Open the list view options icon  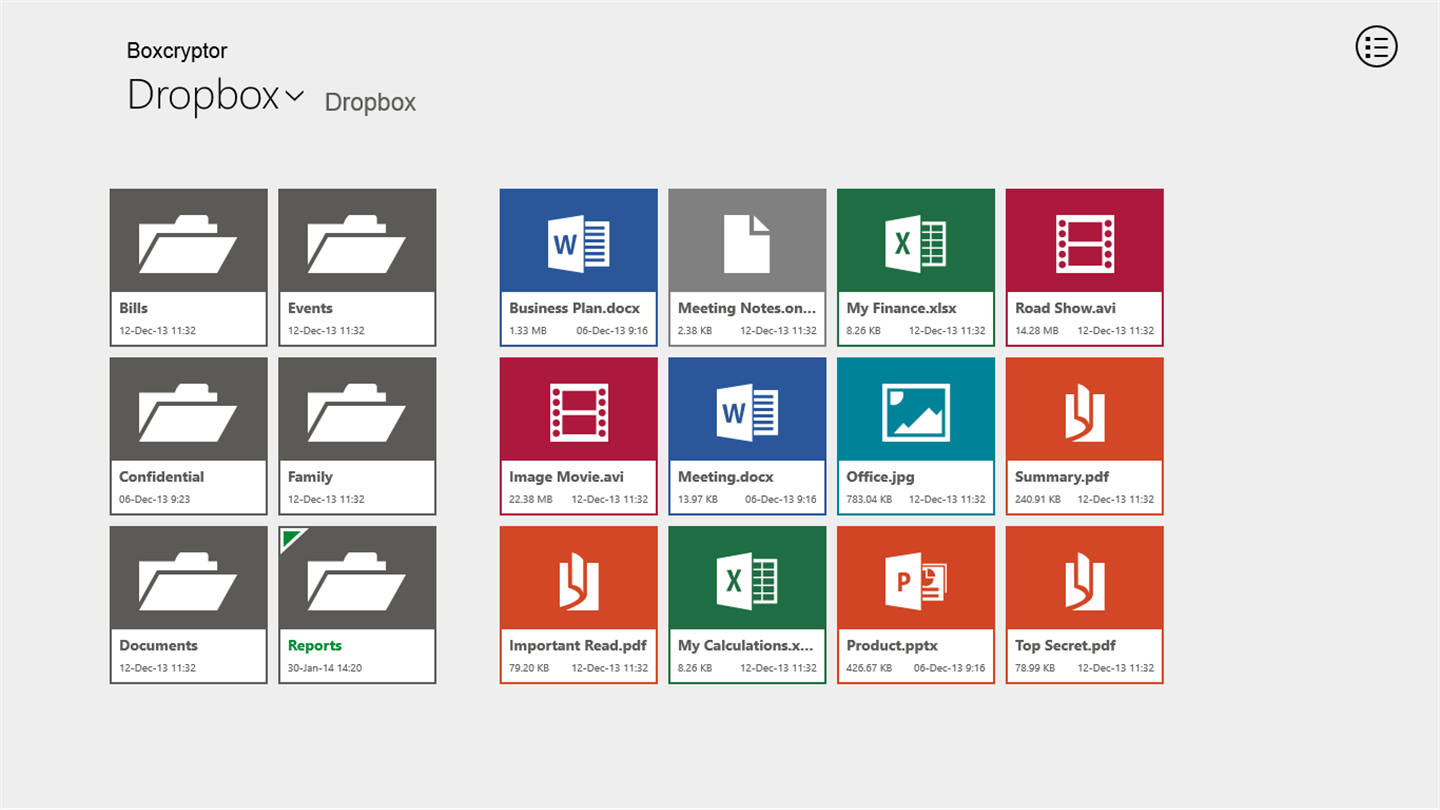(1376, 46)
